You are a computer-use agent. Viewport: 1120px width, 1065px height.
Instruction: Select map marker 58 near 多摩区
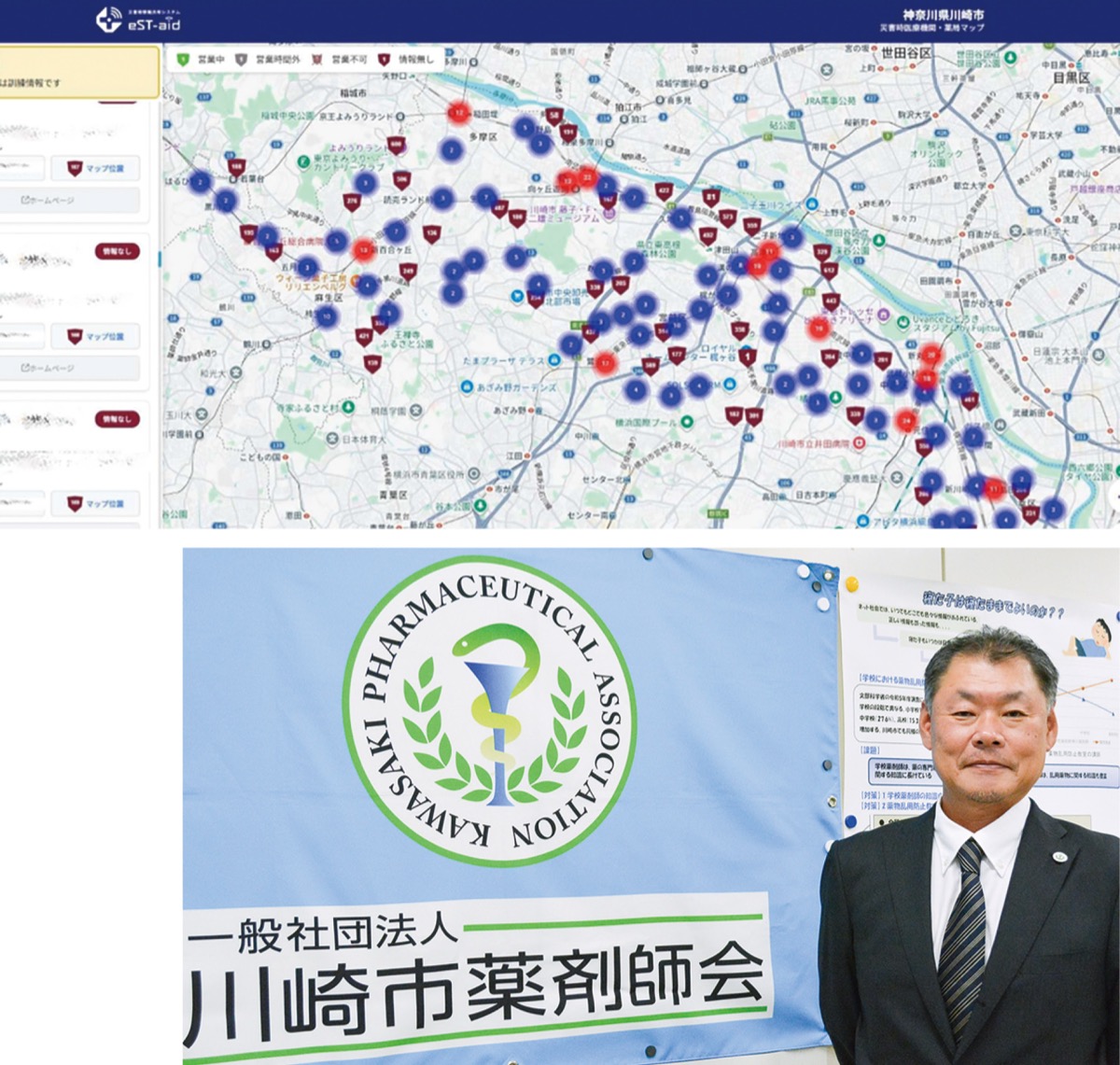pos(554,117)
